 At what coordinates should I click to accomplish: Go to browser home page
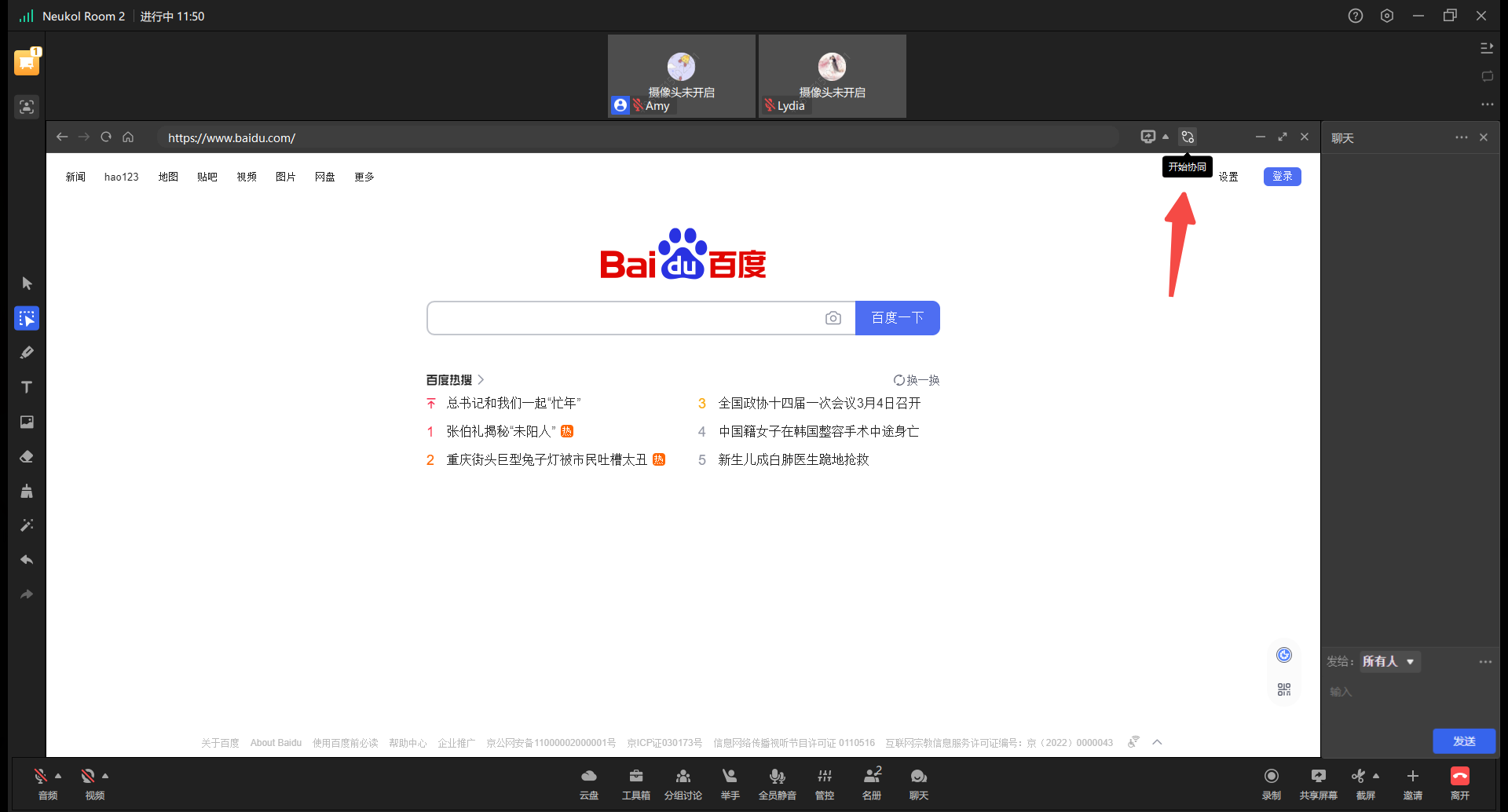(128, 137)
